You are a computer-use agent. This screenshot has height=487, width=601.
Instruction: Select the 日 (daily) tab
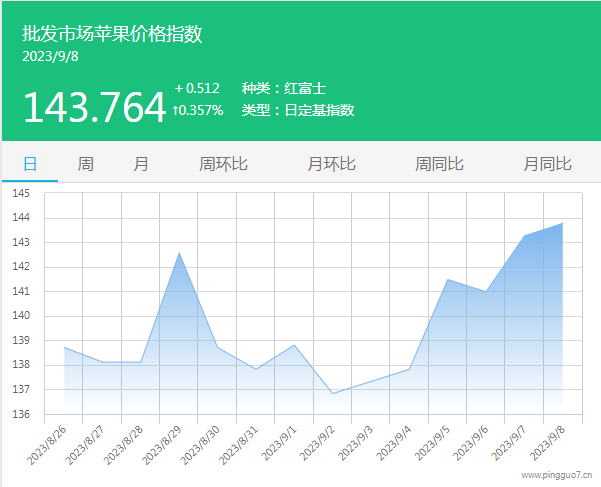[30, 164]
